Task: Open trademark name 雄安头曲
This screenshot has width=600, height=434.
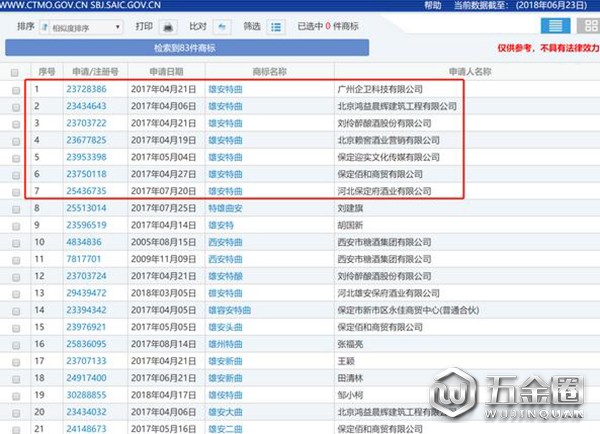Action: click(225, 327)
